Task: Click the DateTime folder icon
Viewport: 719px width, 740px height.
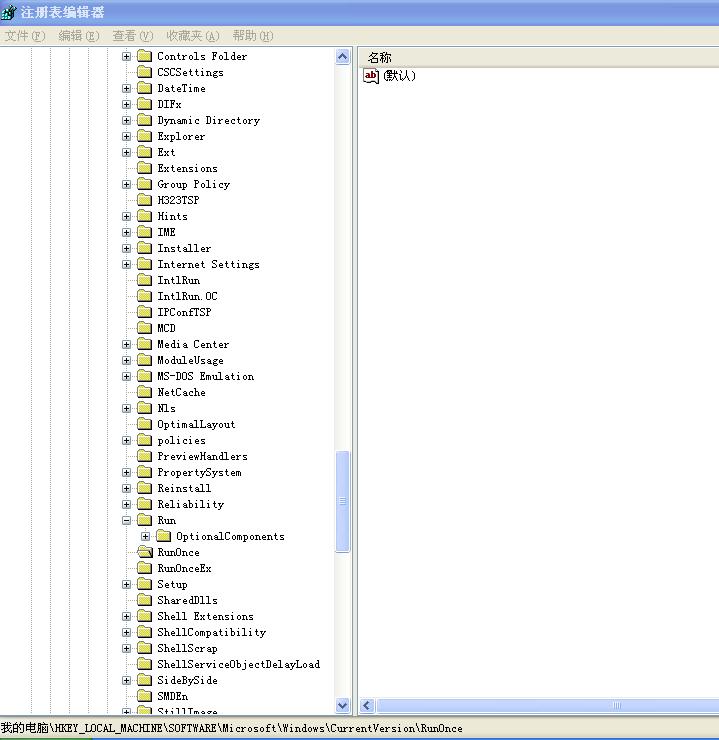Action: coord(144,88)
